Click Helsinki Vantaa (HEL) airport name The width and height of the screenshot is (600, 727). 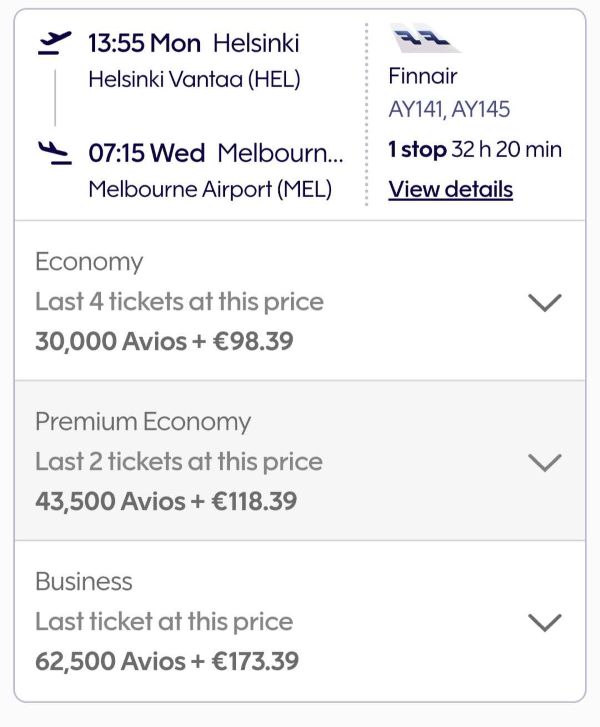pos(194,79)
